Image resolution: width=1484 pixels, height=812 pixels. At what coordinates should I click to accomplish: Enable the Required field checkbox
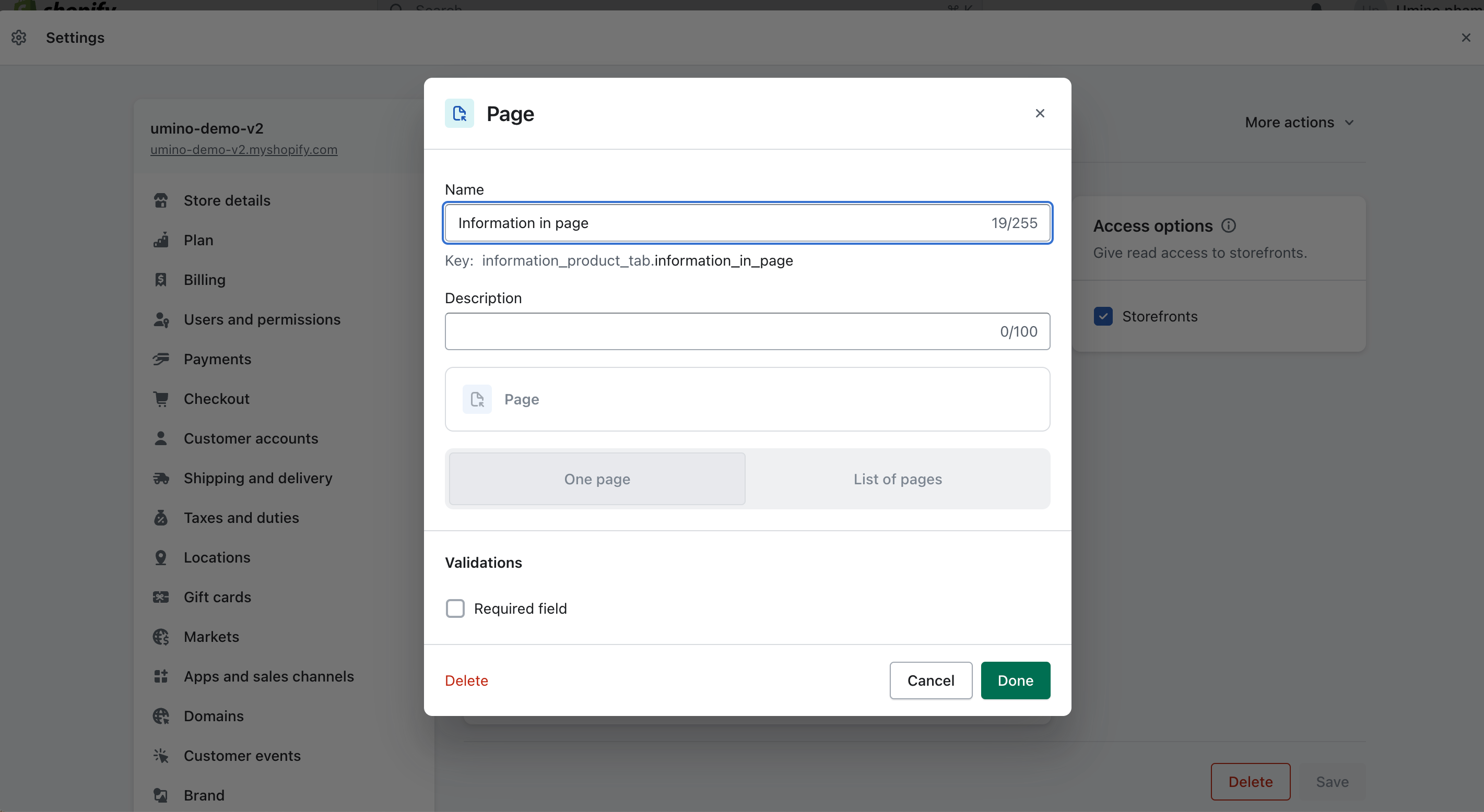click(x=455, y=608)
